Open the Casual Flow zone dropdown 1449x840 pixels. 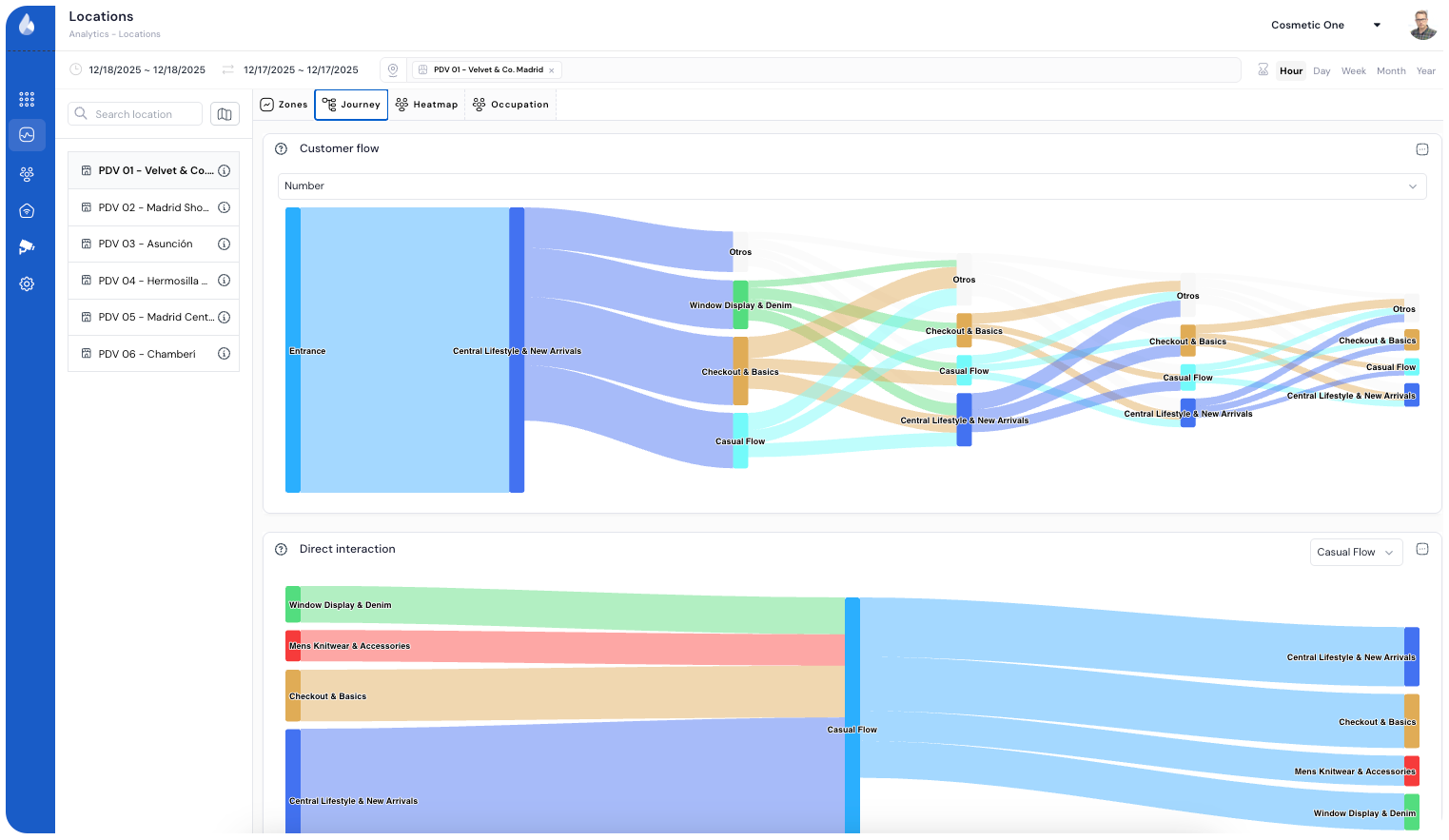[x=1355, y=553]
